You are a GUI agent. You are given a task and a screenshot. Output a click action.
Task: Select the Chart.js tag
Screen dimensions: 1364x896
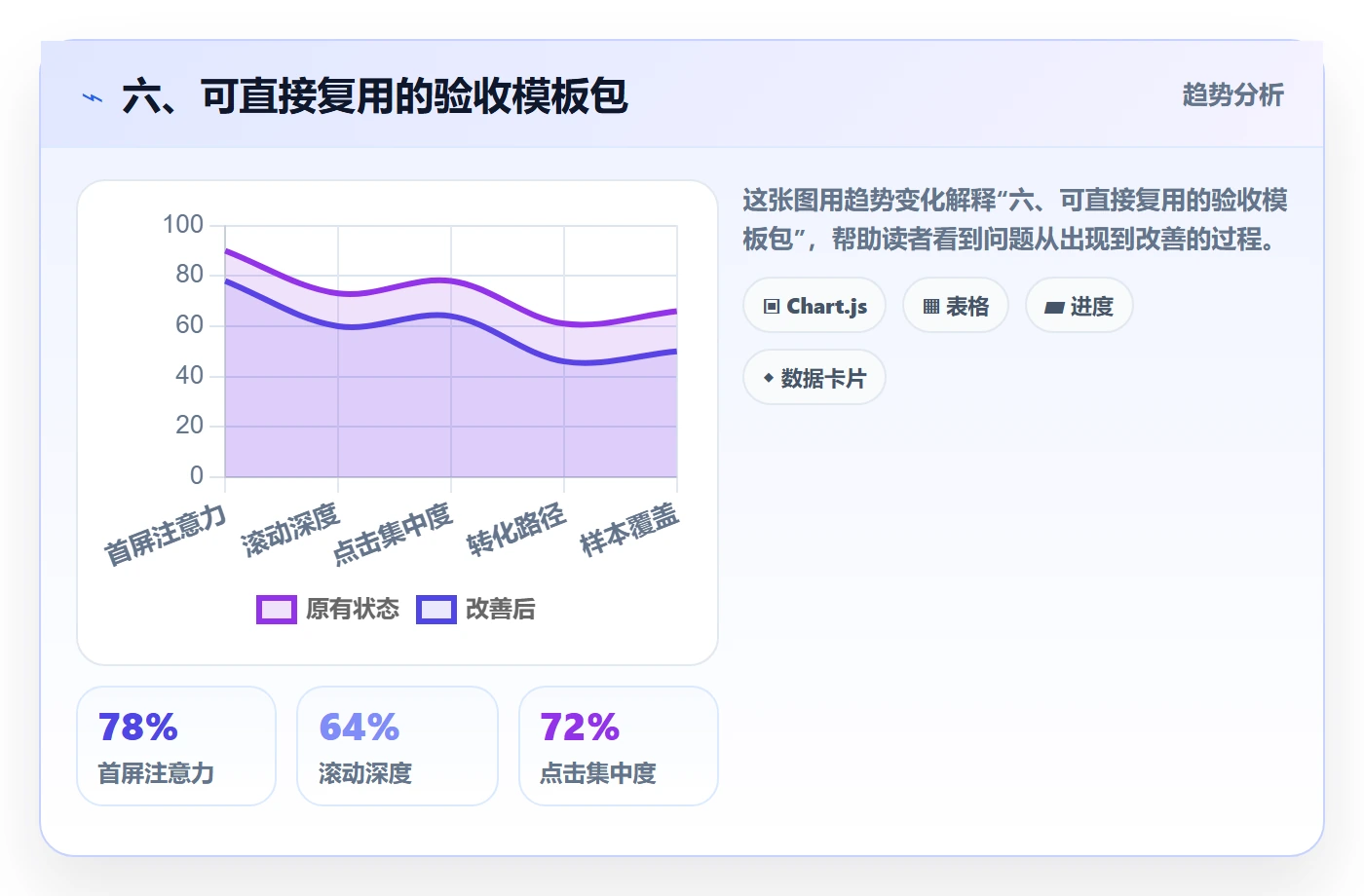tap(815, 306)
